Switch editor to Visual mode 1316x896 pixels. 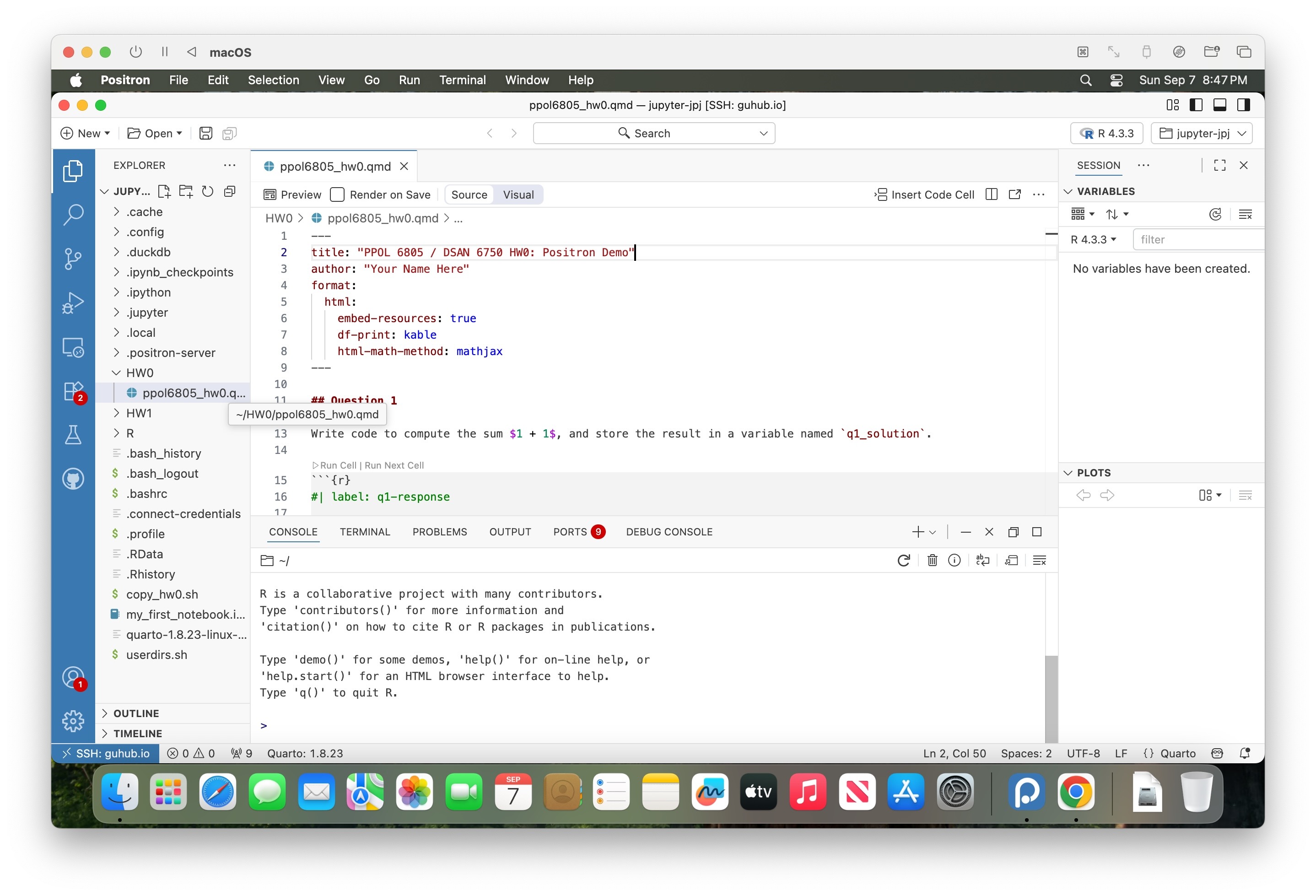click(x=518, y=194)
